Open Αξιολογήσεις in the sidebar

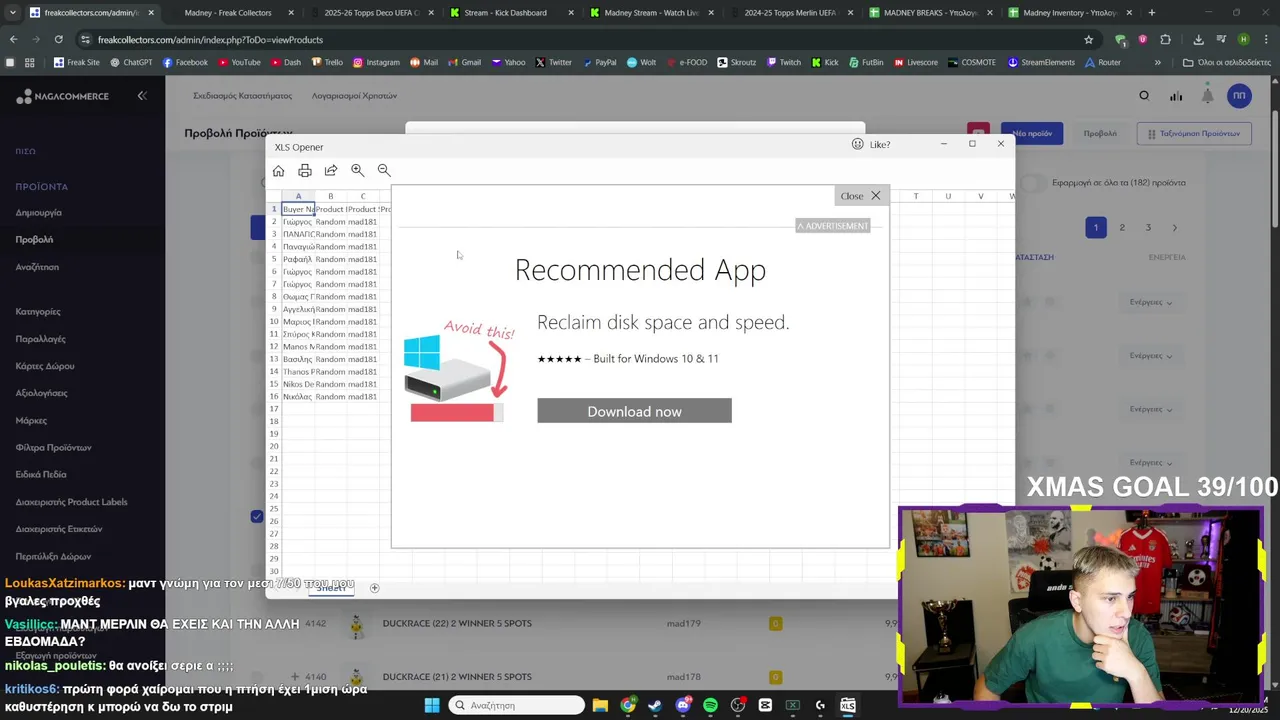(41, 393)
